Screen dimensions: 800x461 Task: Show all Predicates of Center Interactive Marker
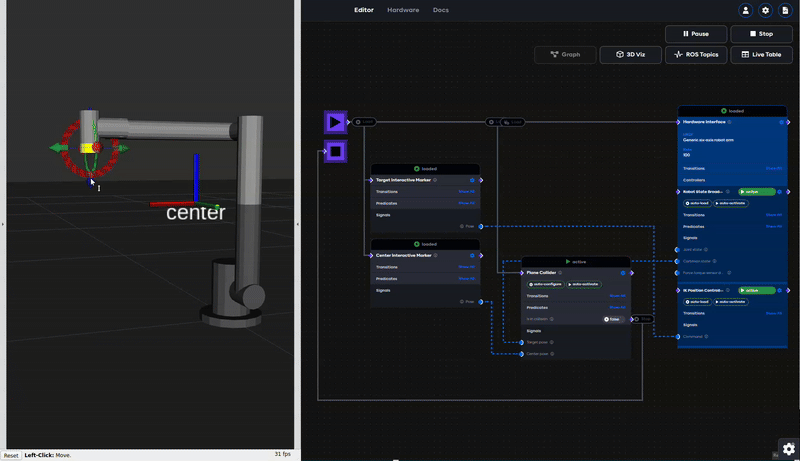tap(466, 278)
